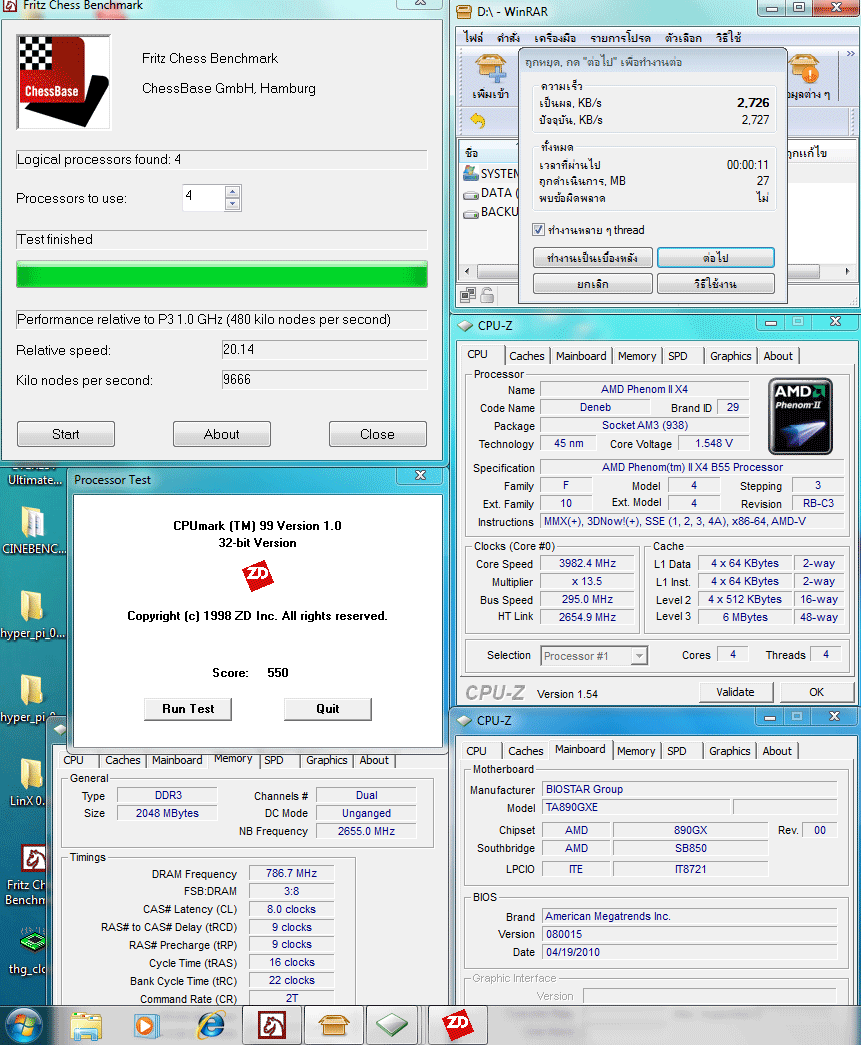Open the วิธีใช้ menu in WinRAR
861x1045 pixels.
[728, 37]
